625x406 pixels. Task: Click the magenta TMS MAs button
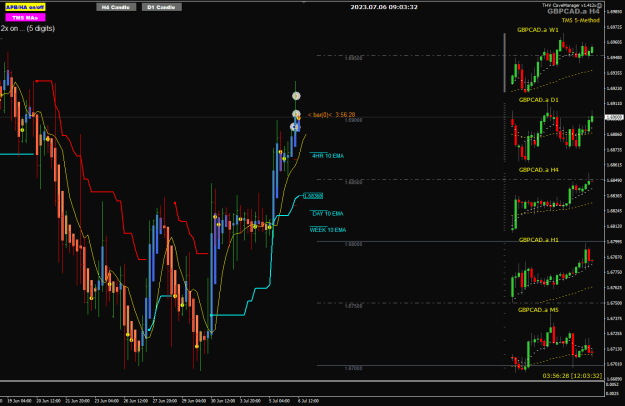click(x=25, y=18)
